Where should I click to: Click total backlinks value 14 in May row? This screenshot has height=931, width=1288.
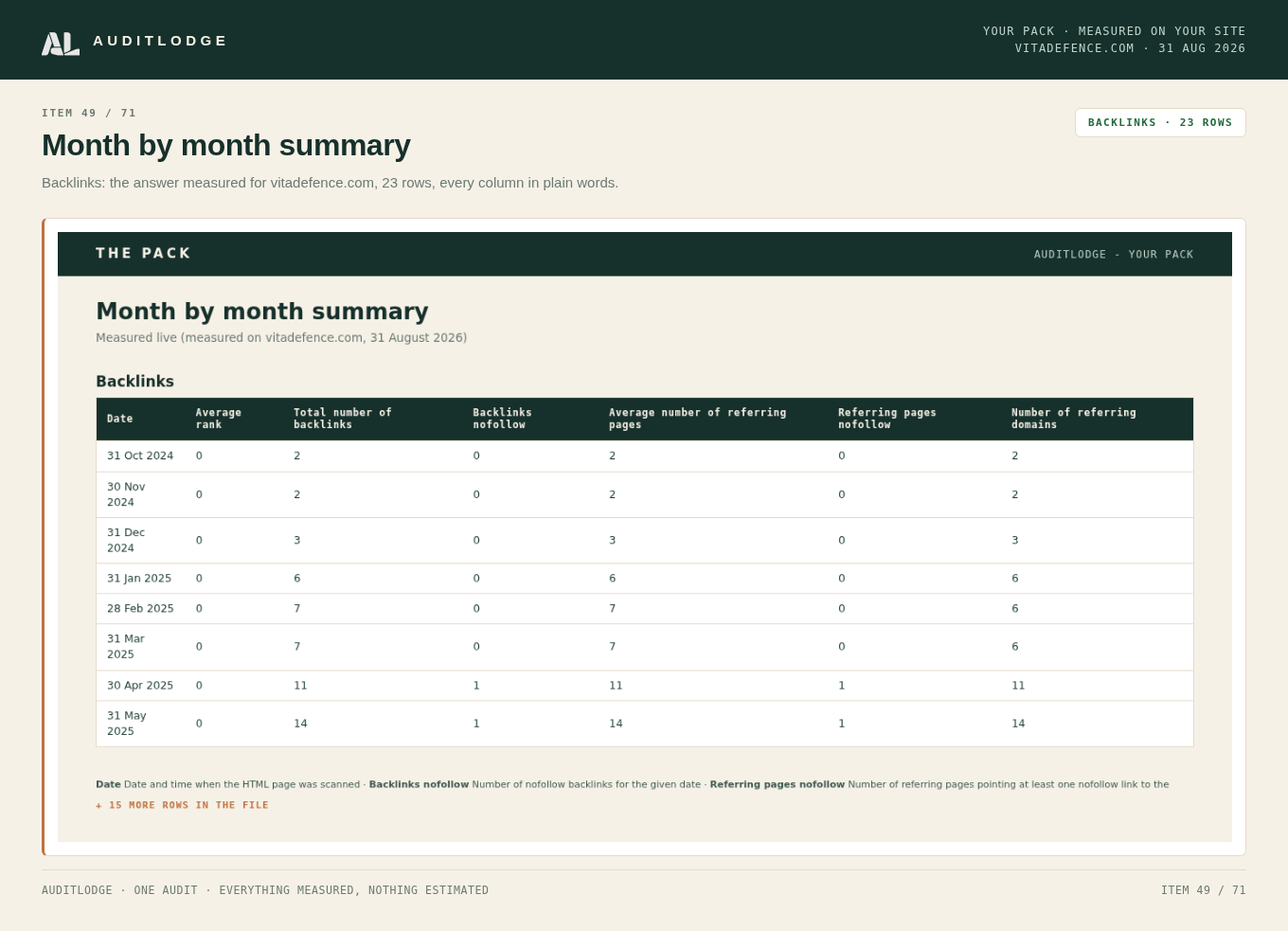[x=300, y=724]
